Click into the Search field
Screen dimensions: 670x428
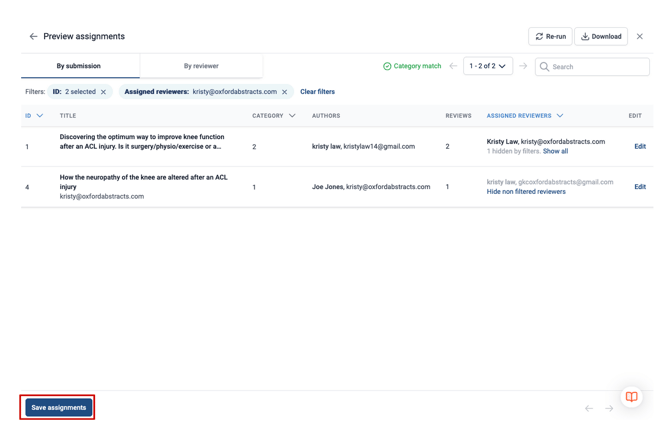(x=598, y=67)
